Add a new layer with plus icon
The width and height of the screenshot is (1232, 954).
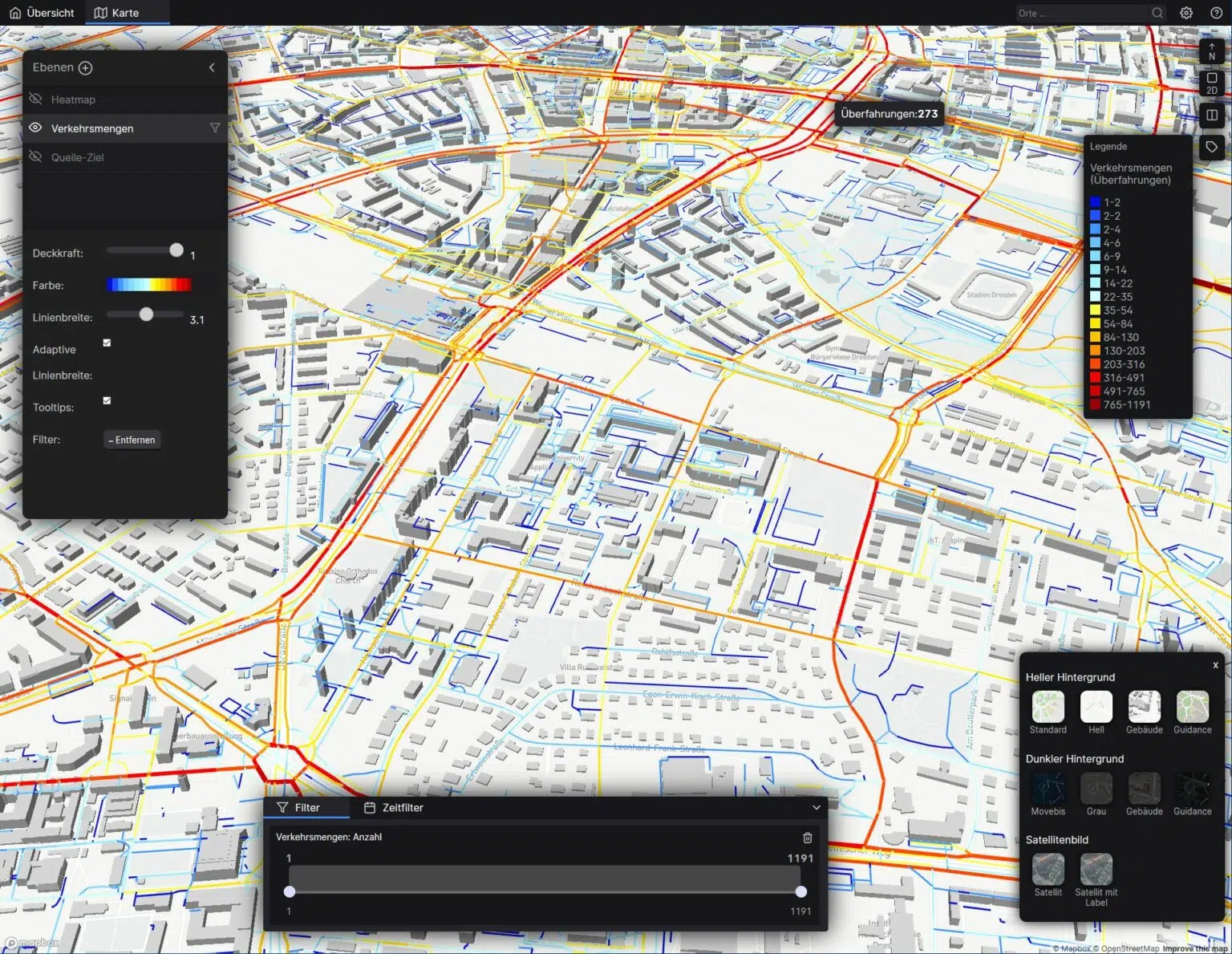(x=86, y=68)
